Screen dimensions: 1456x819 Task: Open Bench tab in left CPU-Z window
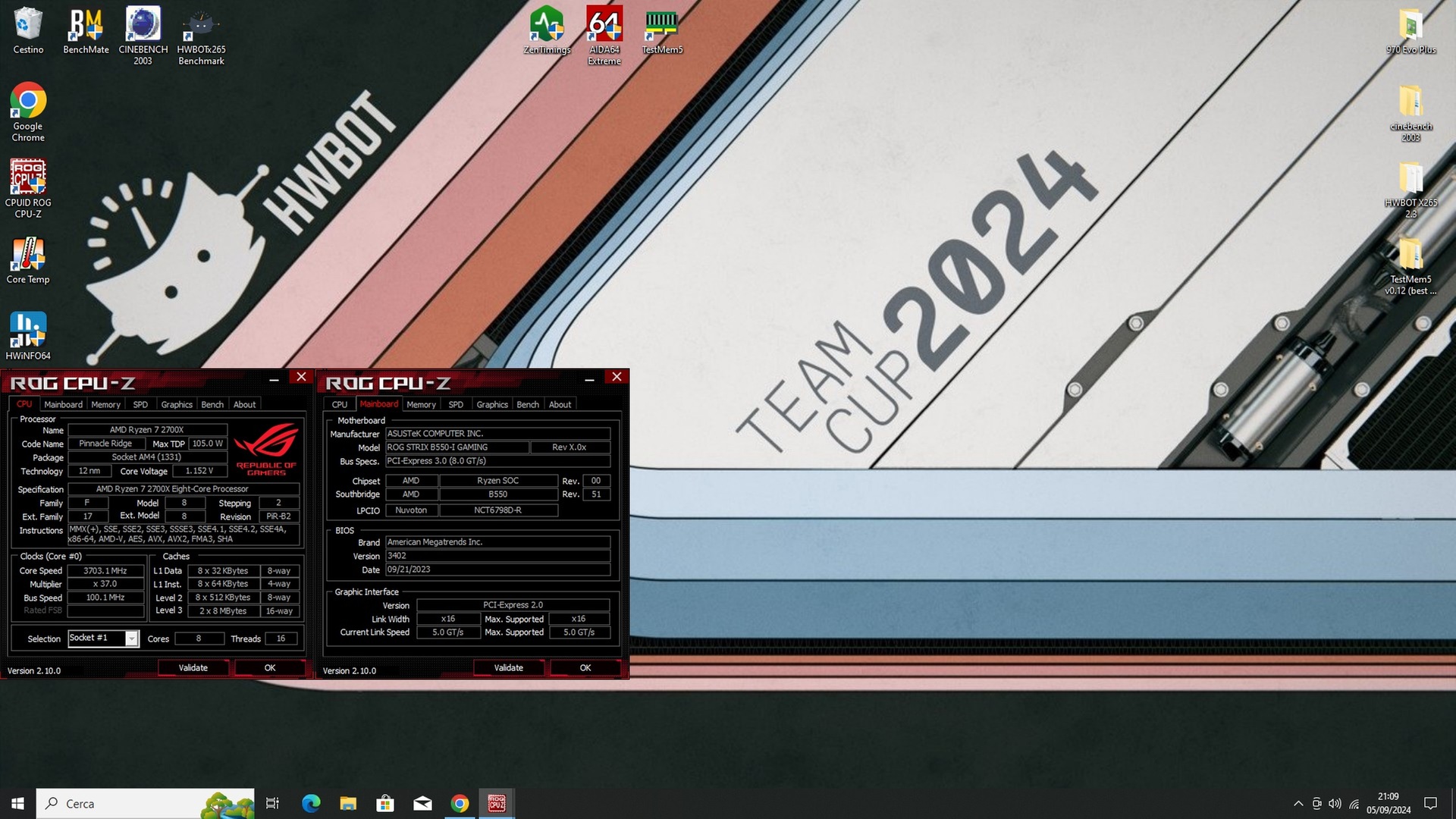[x=212, y=404]
